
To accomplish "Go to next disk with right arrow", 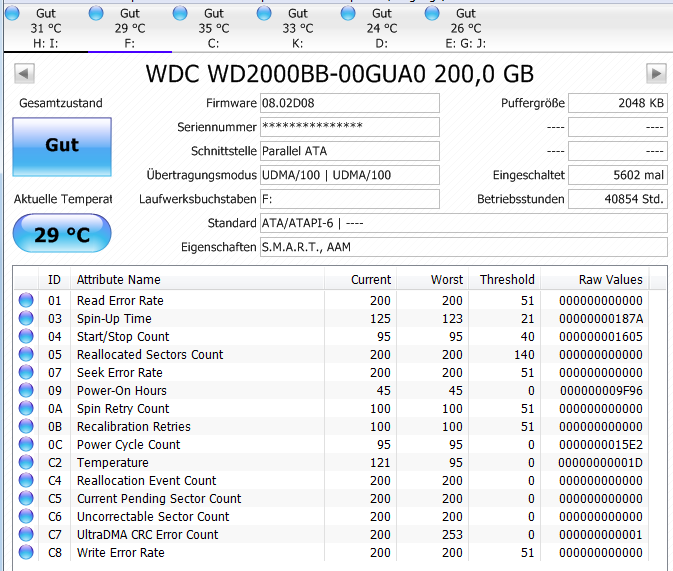I will (656, 74).
